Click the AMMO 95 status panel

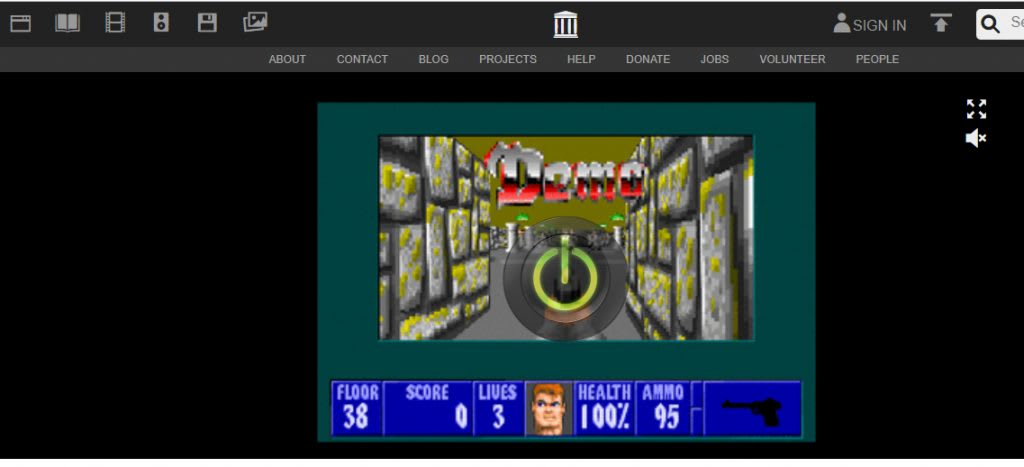tap(662, 409)
